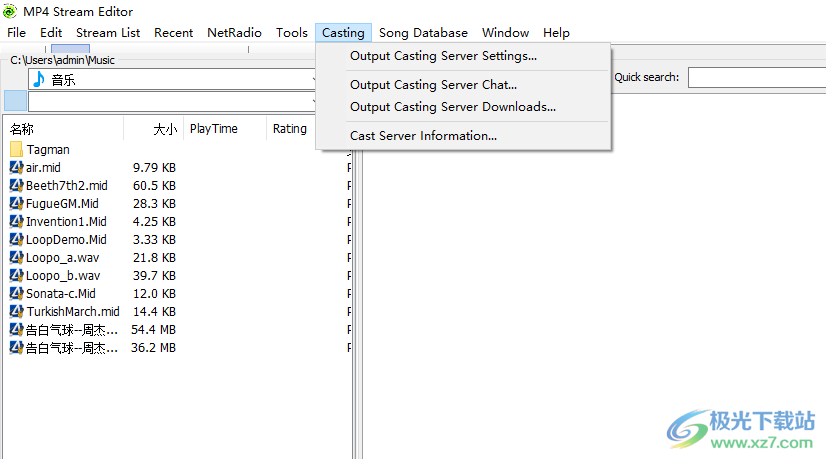
Task: Open the NetRadio menu
Action: (234, 33)
